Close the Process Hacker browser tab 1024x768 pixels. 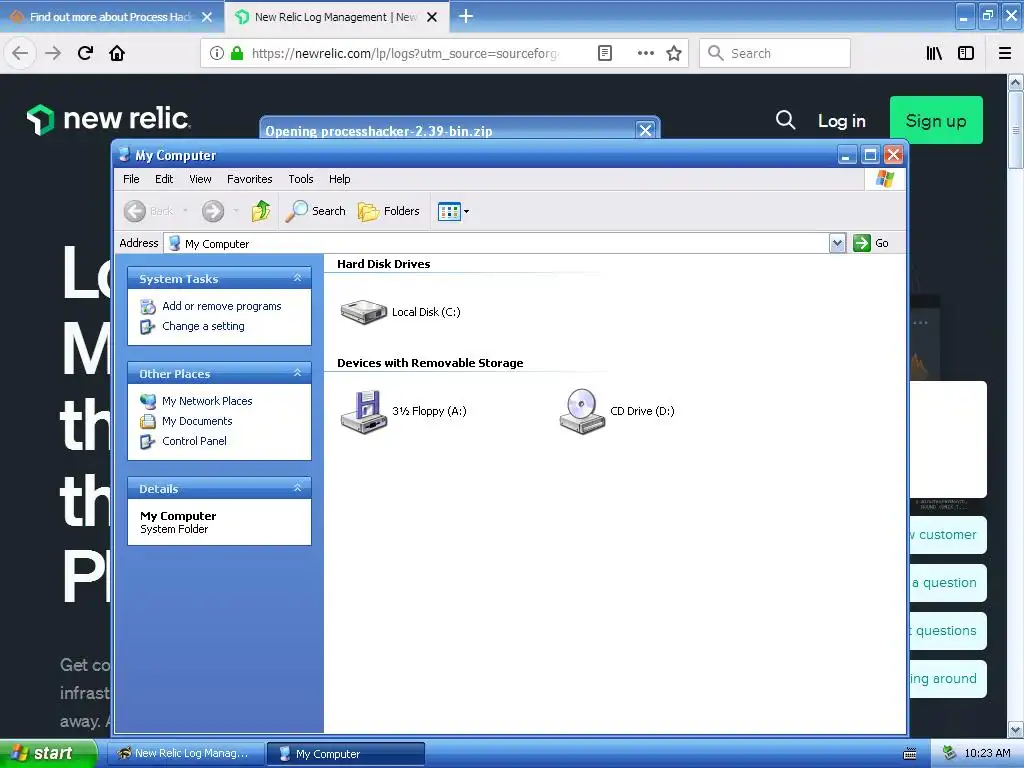pyautogui.click(x=207, y=17)
